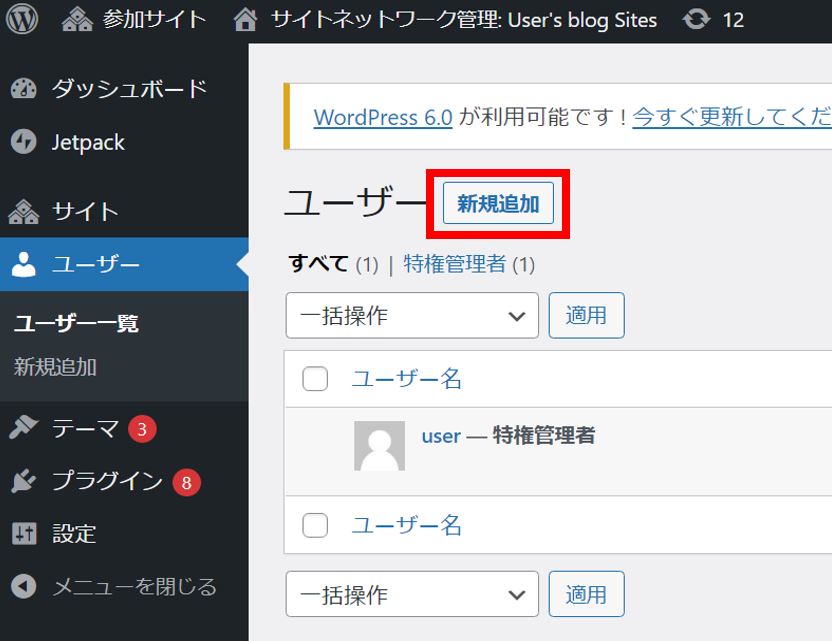The image size is (832, 641).
Task: Click the settings sliders icon
Action: [x=23, y=534]
